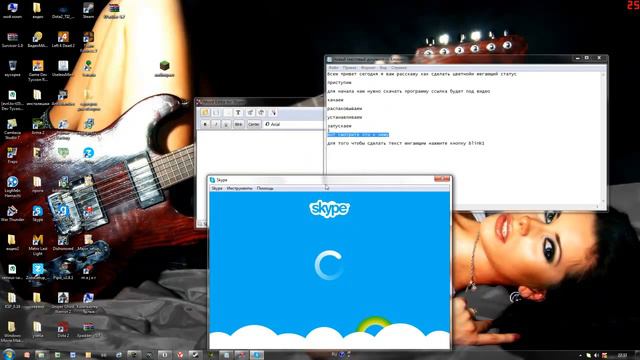Click the Notepad vertical scrollbar

click(x=603, y=139)
